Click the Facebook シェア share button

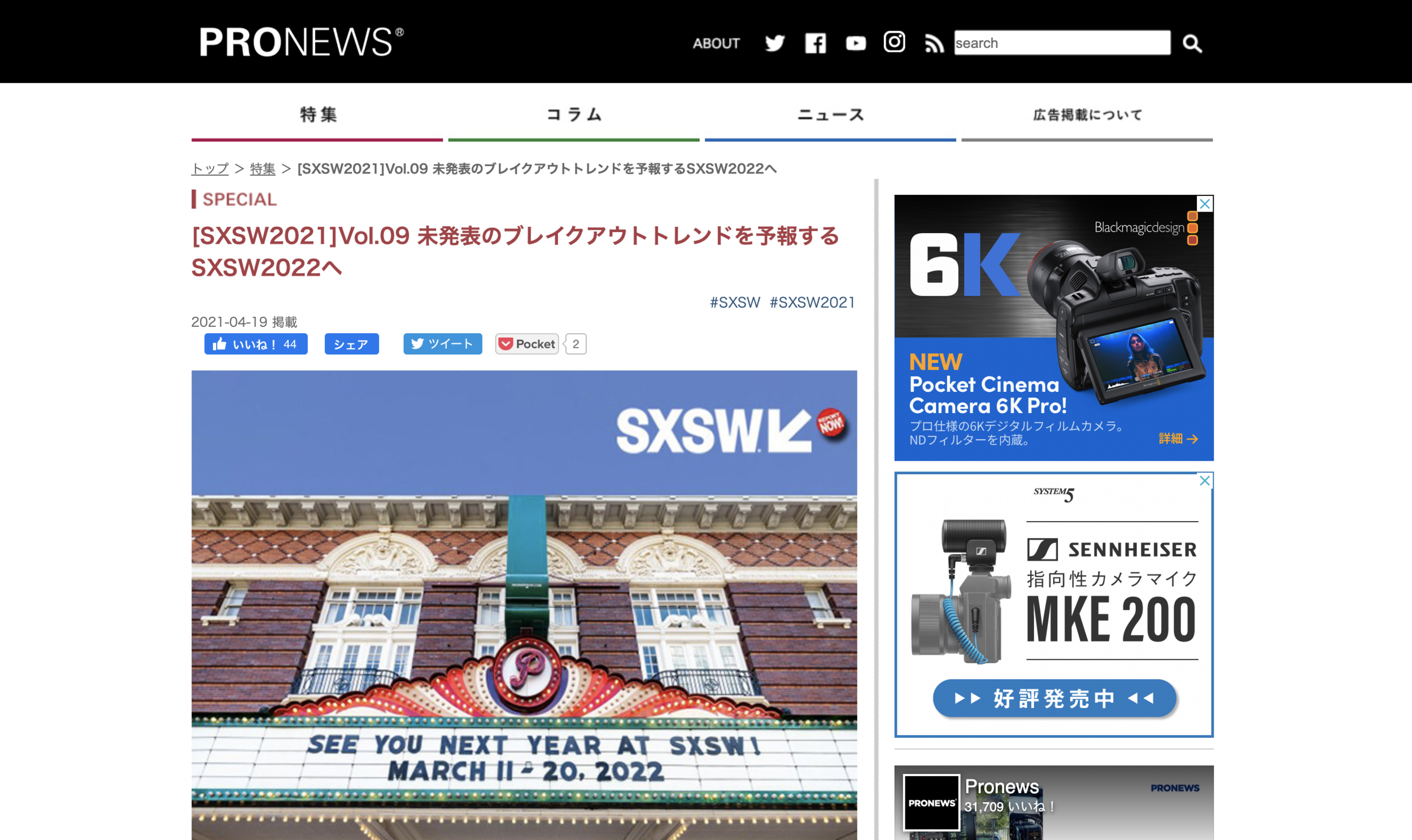pyautogui.click(x=351, y=344)
